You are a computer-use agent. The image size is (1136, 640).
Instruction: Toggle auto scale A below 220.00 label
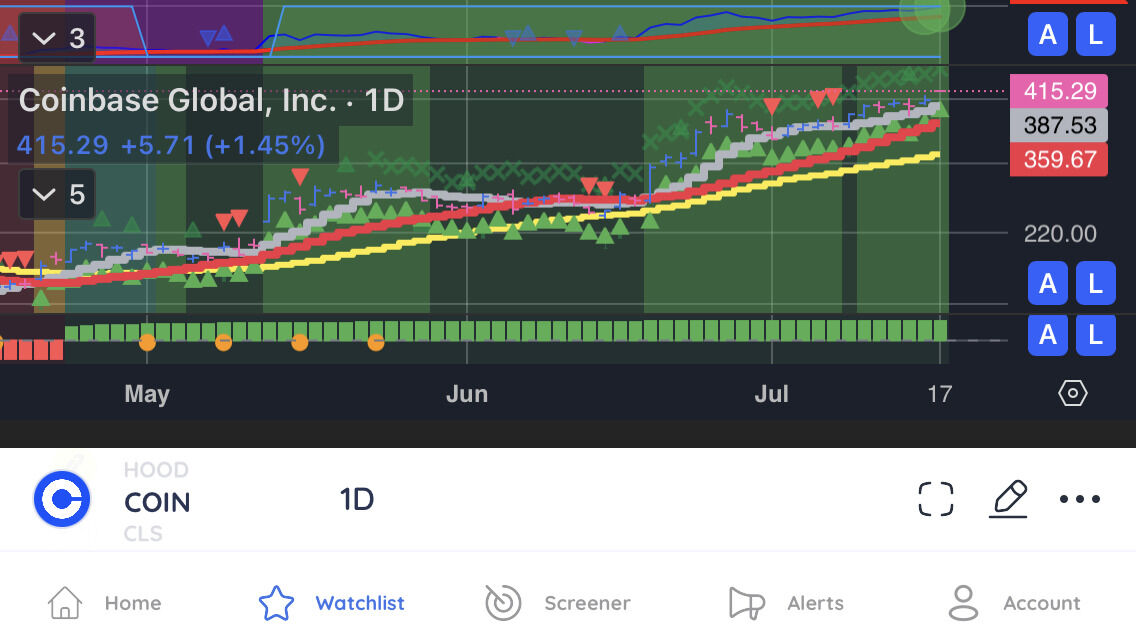(x=1048, y=283)
